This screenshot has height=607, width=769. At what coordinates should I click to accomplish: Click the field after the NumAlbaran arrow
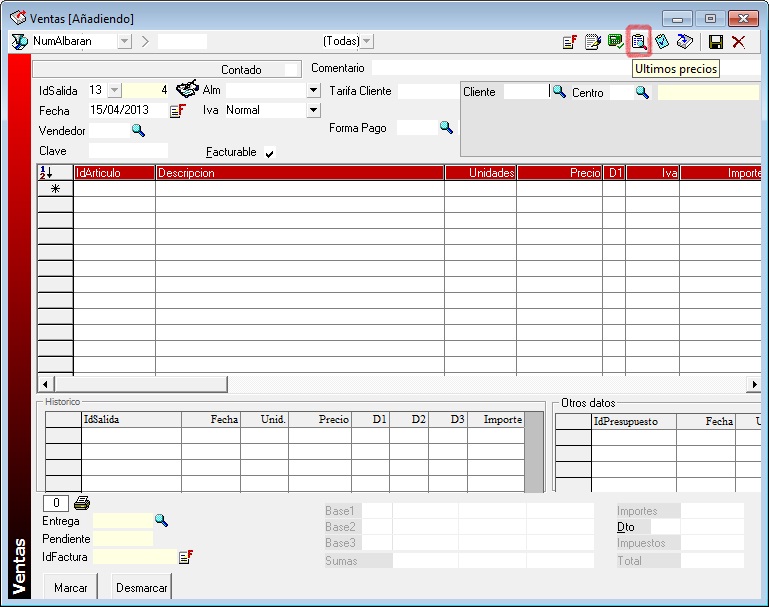point(182,41)
